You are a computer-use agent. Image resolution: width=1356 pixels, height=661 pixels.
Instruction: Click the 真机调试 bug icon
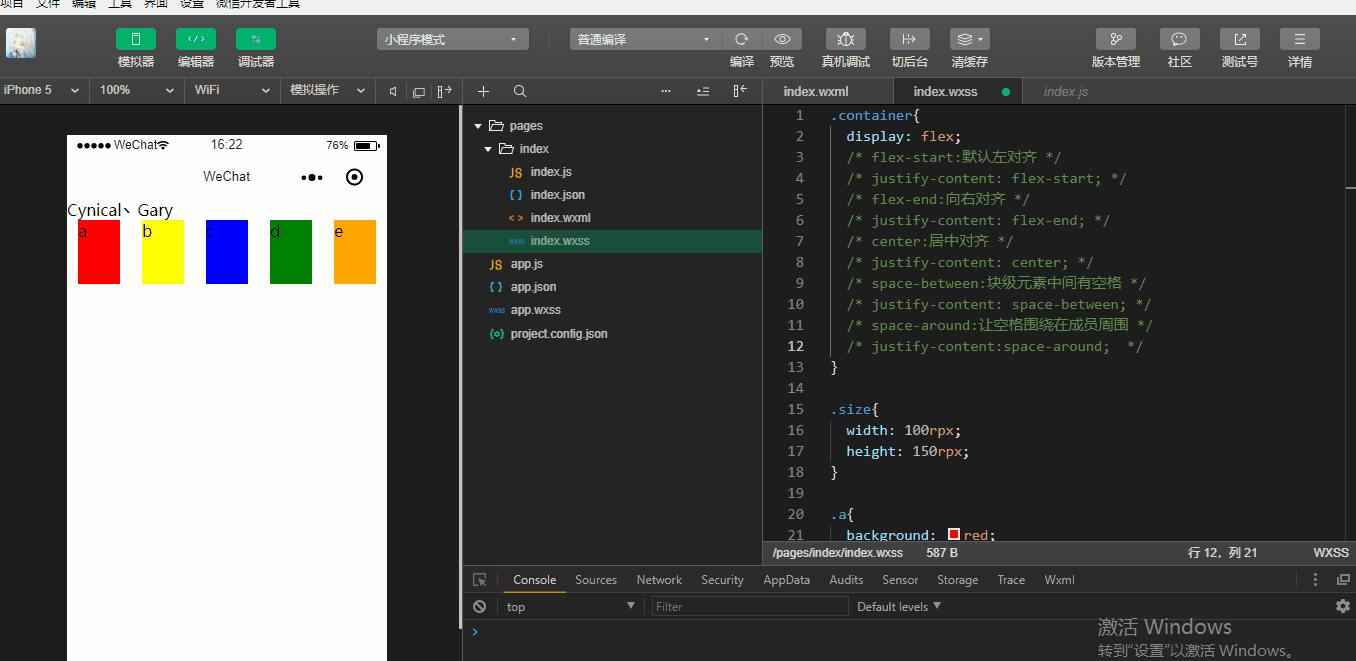click(x=845, y=40)
